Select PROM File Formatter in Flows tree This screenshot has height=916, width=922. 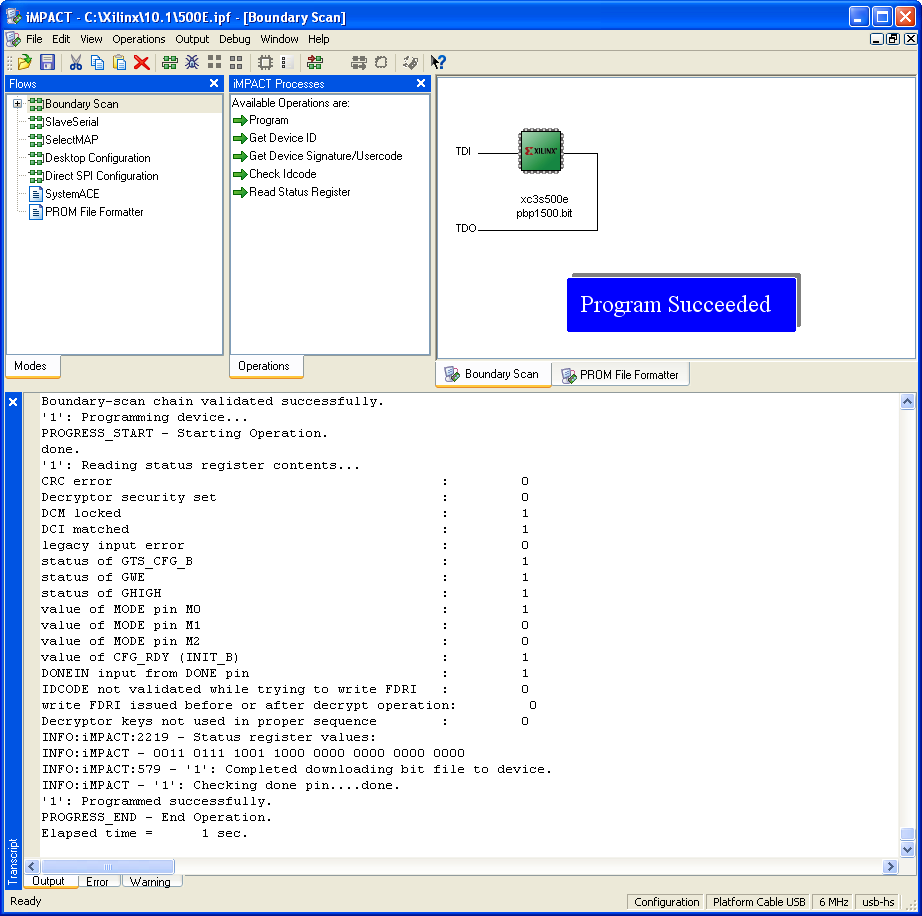[x=94, y=212]
